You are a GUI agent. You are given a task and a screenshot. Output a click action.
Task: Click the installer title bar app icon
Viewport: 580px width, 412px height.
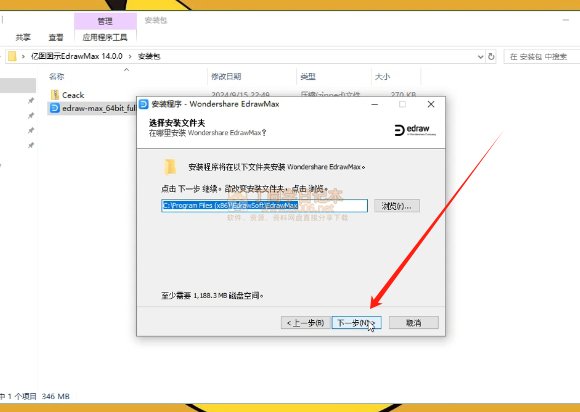click(x=144, y=104)
